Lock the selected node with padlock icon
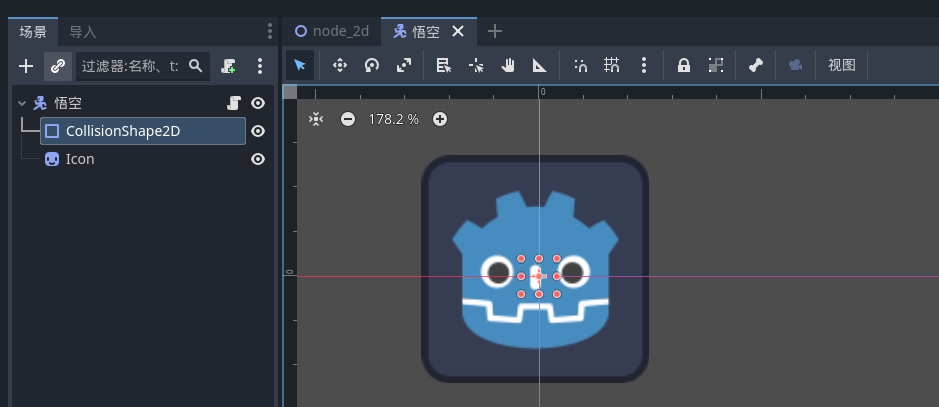939x407 pixels. 684,65
